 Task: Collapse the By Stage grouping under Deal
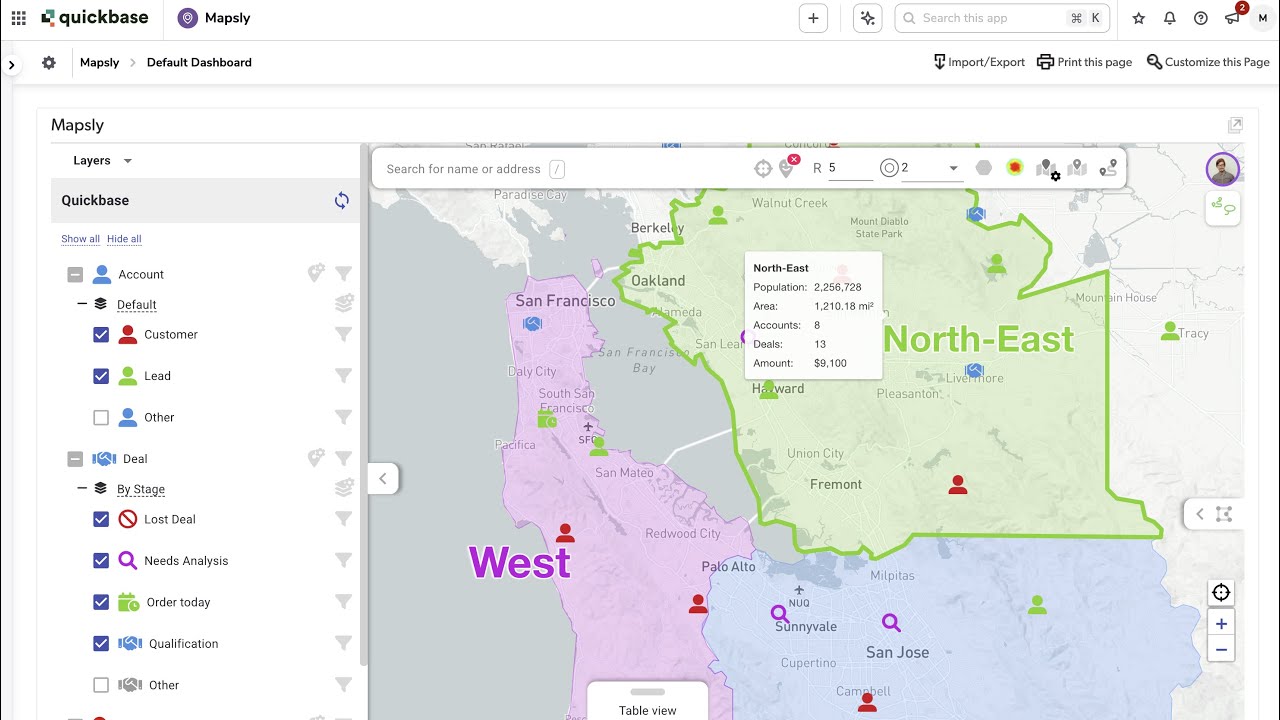[82, 489]
